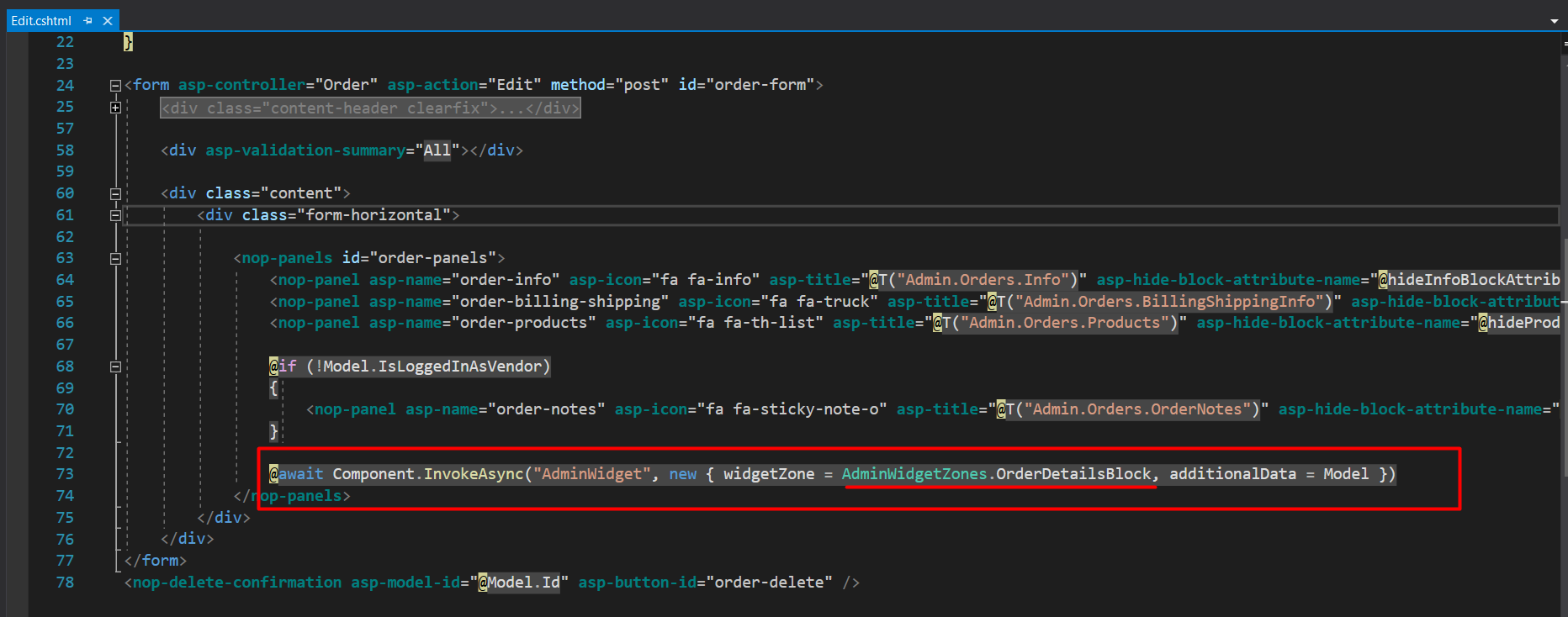Screen dimensions: 1568x617
Task: Place cursor on InvokeAsync method call
Action: click(x=474, y=474)
